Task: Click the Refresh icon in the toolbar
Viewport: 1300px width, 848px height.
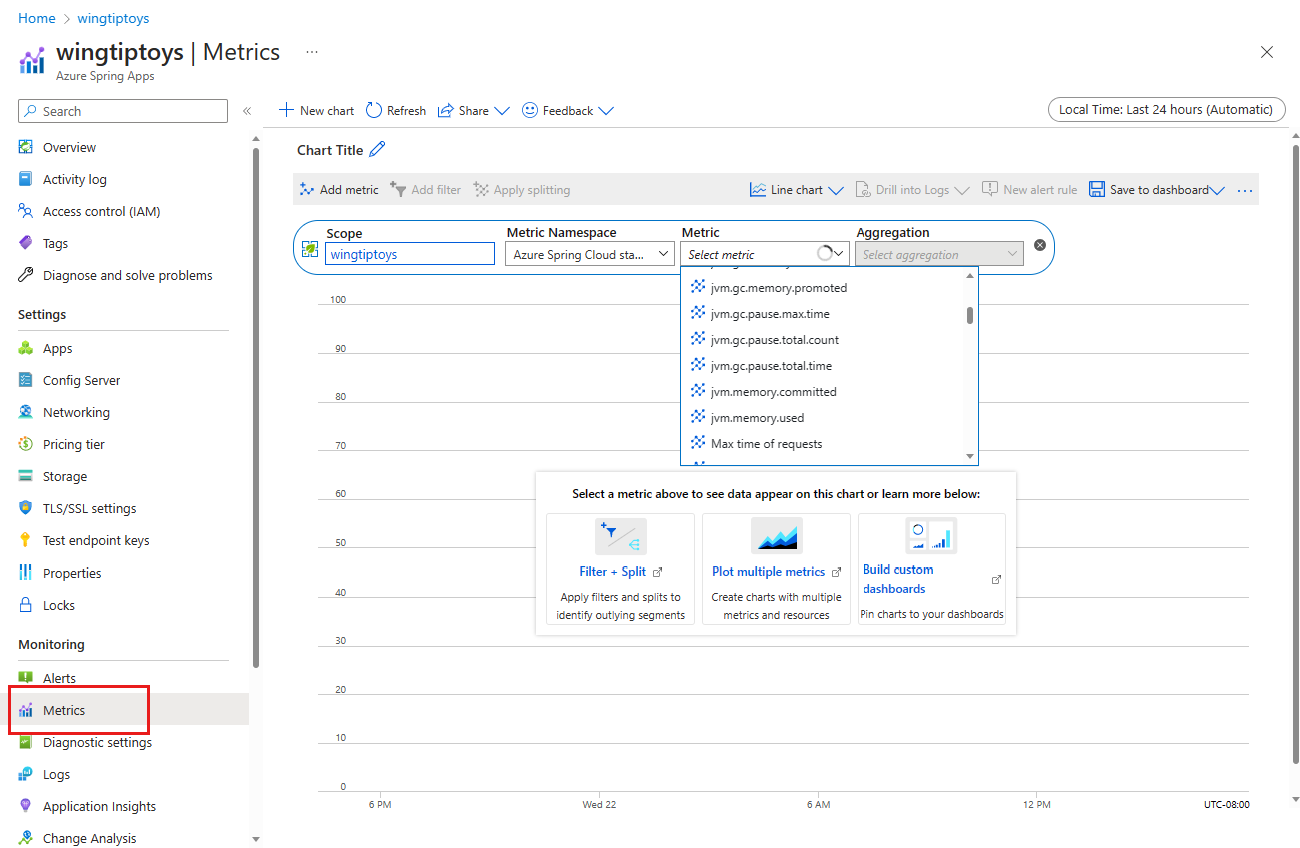Action: point(374,111)
